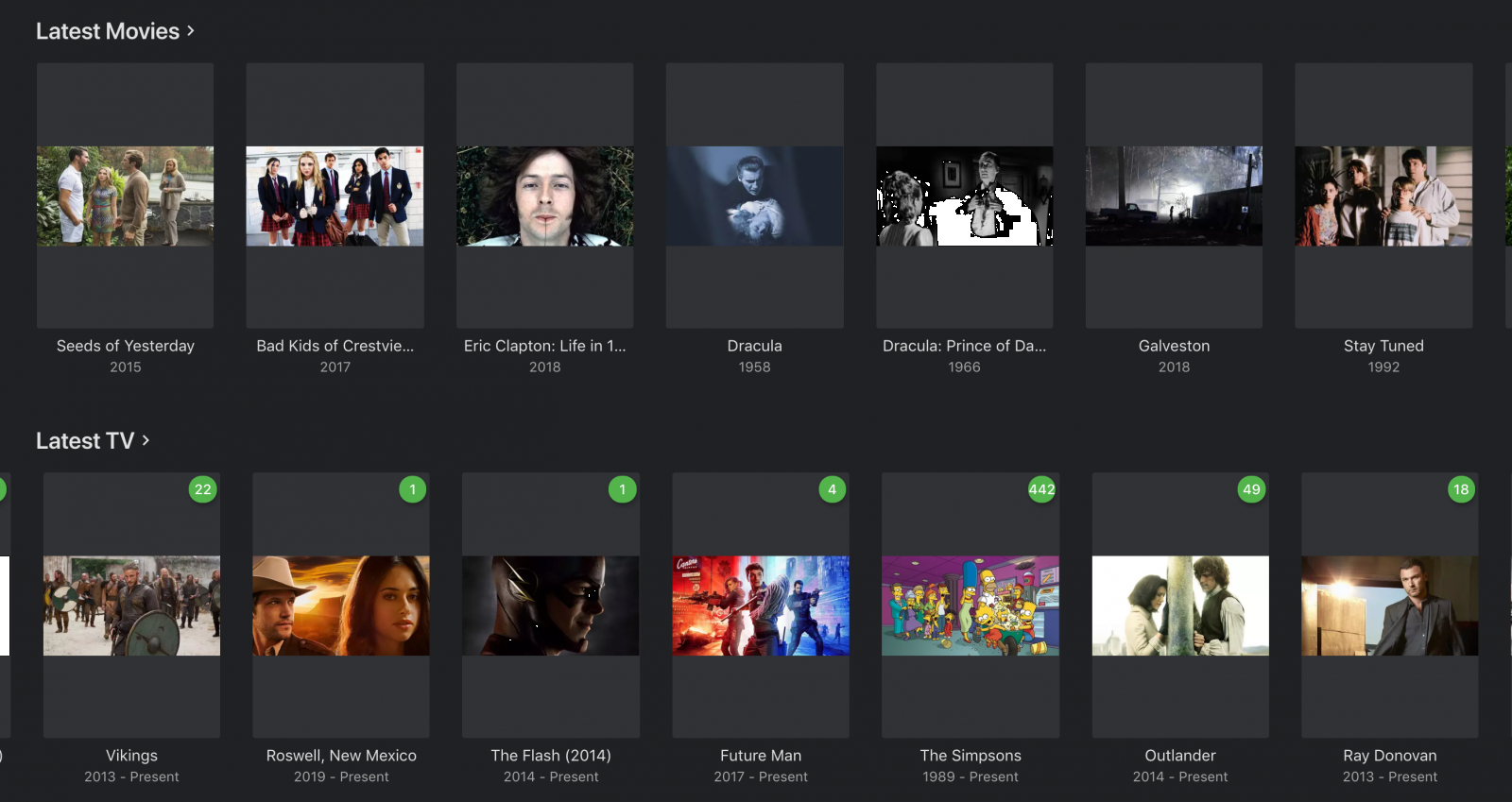The height and width of the screenshot is (802, 1512).
Task: Click the 1958 year under Dracula
Action: (755, 367)
